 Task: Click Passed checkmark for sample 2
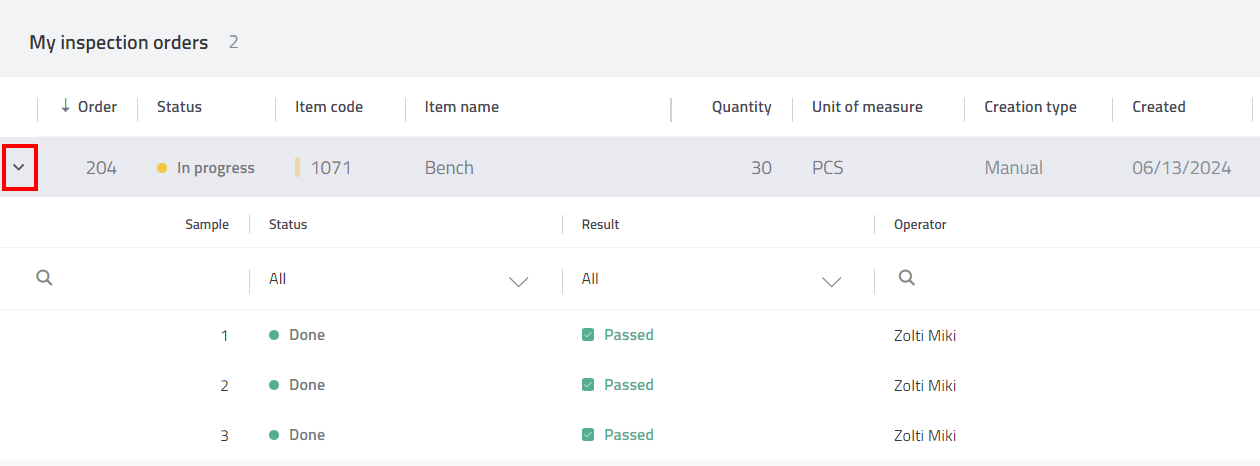(x=588, y=385)
